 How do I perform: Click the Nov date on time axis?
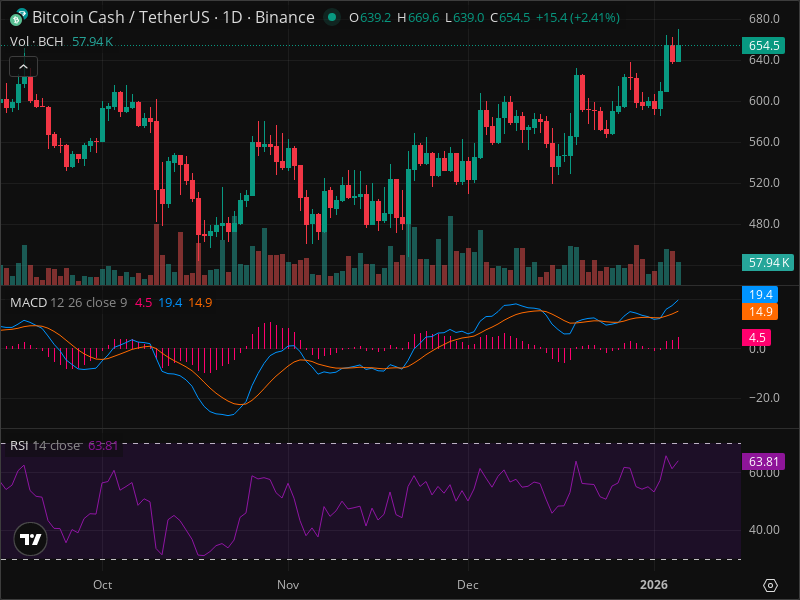(288, 585)
